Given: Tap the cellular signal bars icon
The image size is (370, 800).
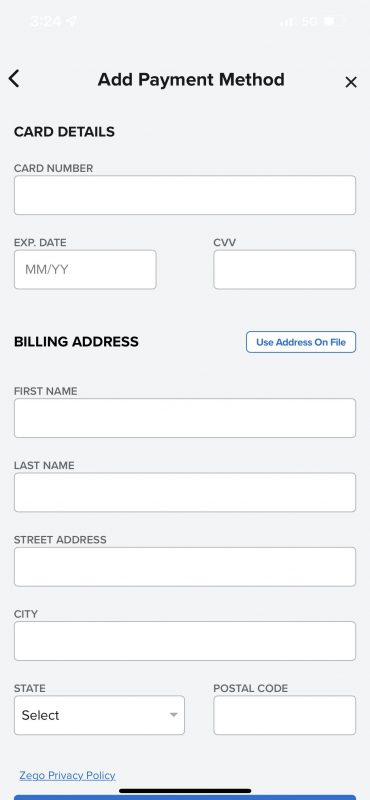Looking at the screenshot, I should pyautogui.click(x=287, y=21).
